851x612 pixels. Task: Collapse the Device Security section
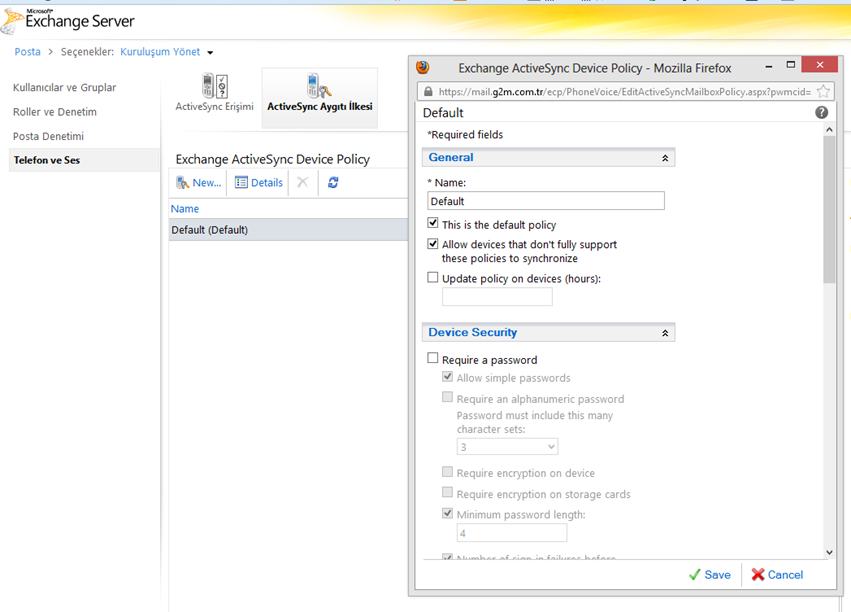(665, 333)
